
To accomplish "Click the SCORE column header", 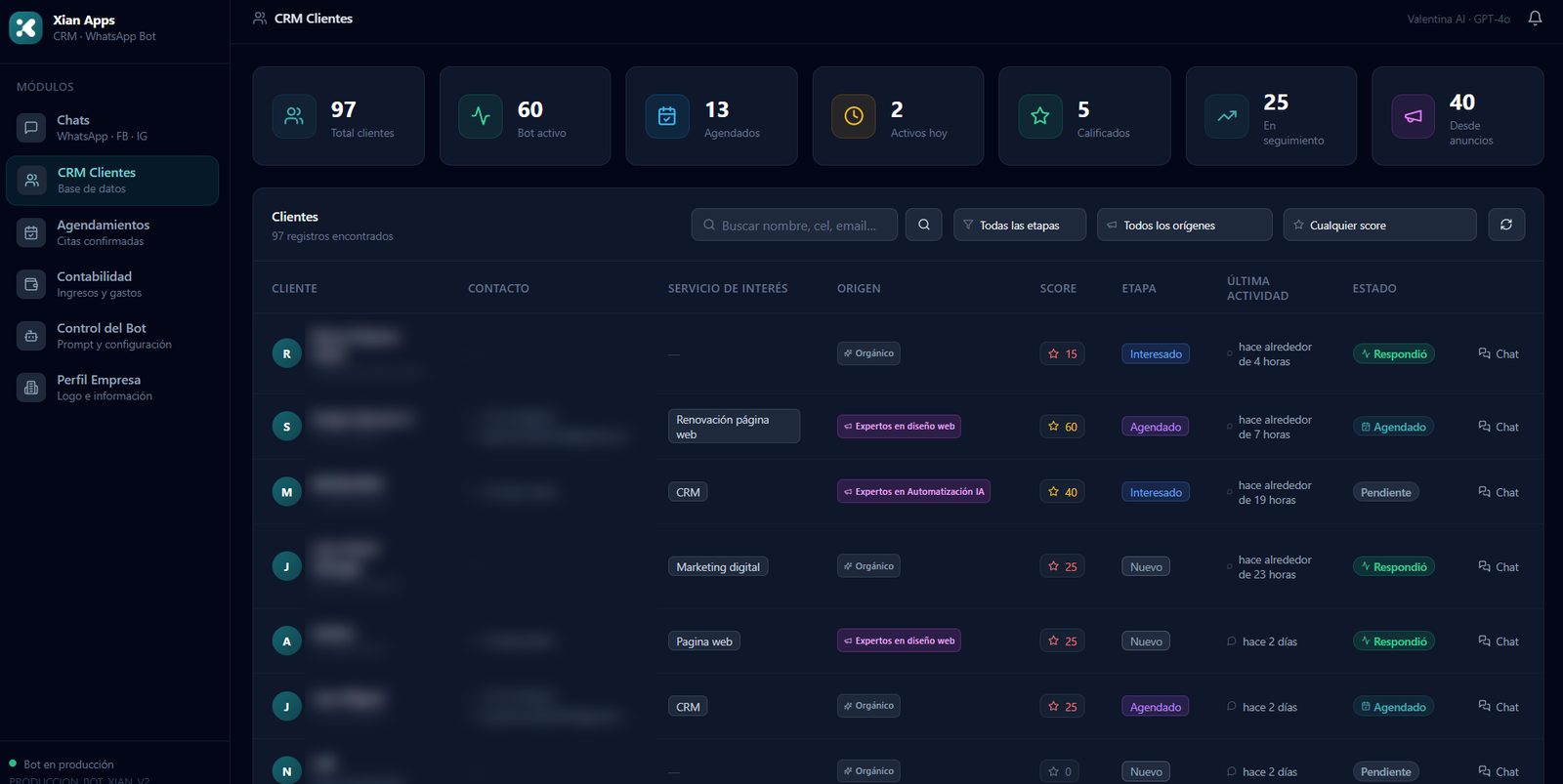I will 1058,288.
